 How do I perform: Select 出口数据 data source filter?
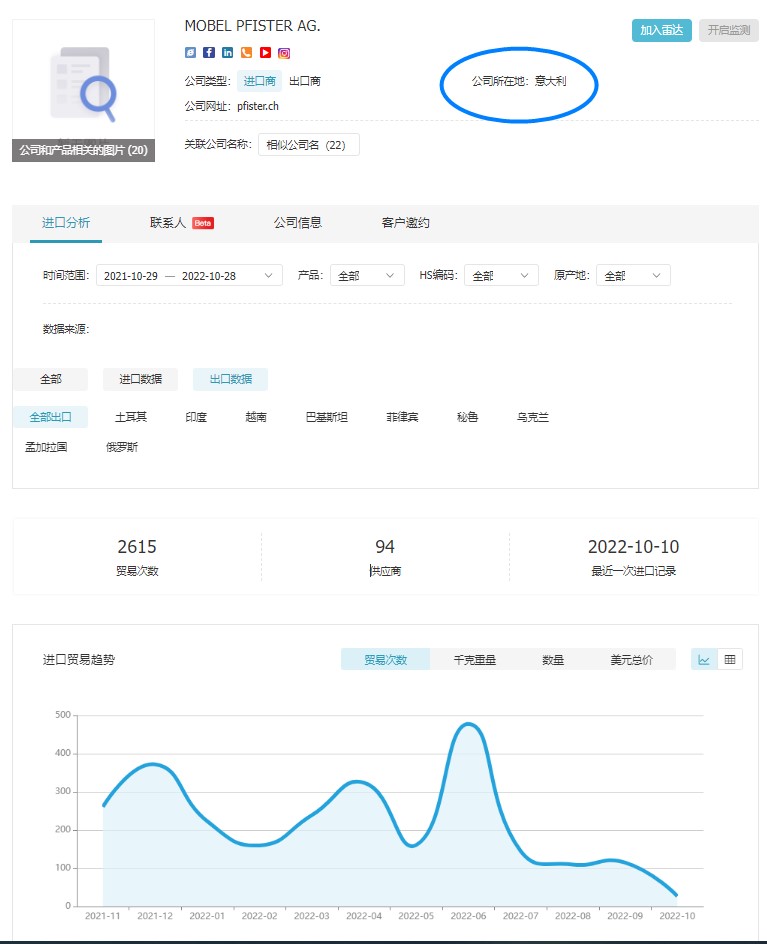231,379
